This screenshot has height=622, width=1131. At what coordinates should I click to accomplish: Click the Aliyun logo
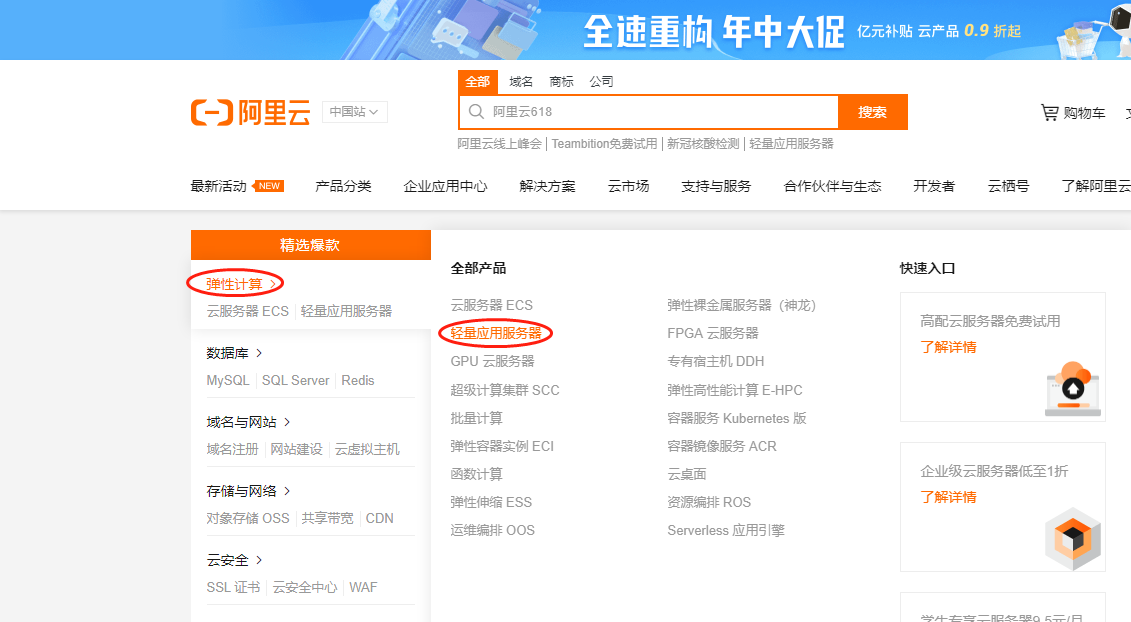pos(250,113)
